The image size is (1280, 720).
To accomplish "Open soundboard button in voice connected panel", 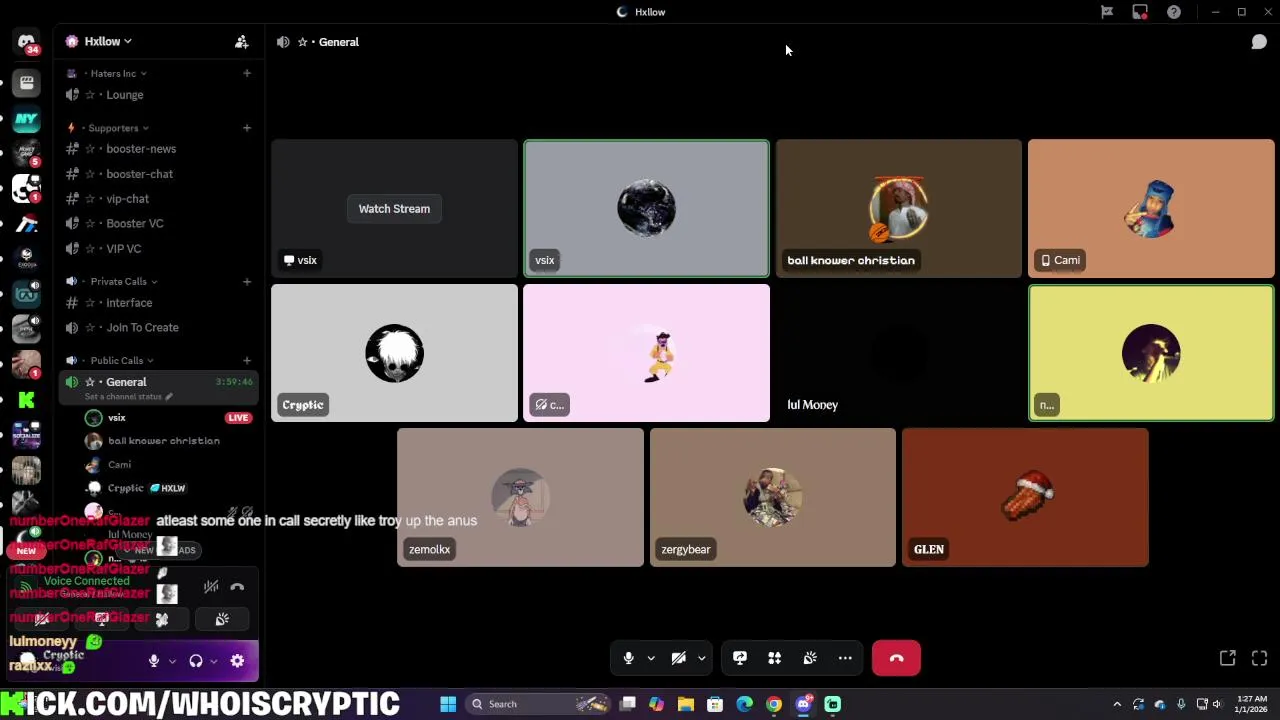I will point(222,620).
